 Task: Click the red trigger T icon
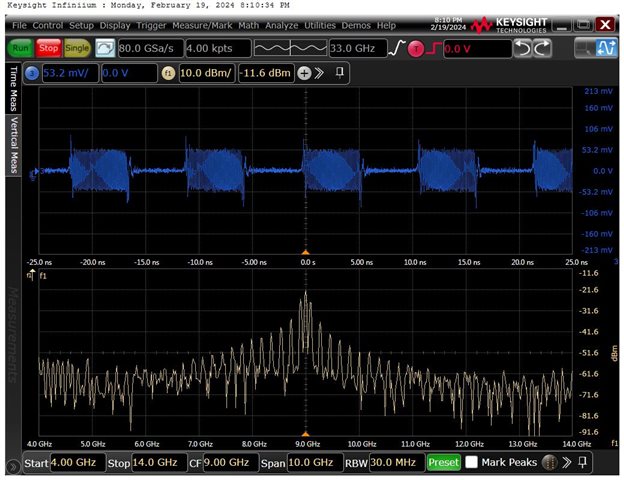point(416,49)
